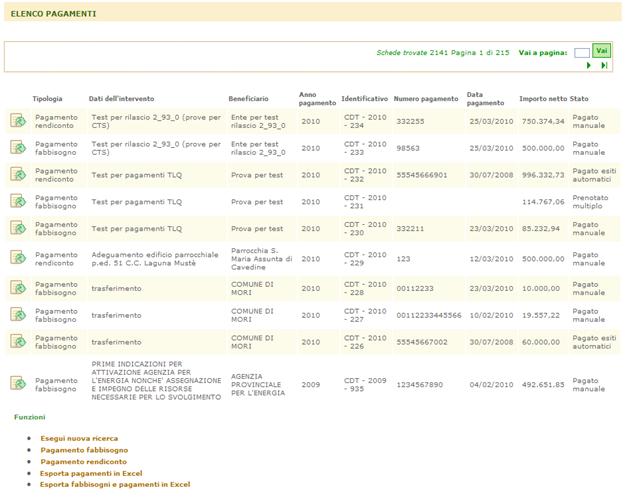Click amount 114.767,06

coord(543,202)
